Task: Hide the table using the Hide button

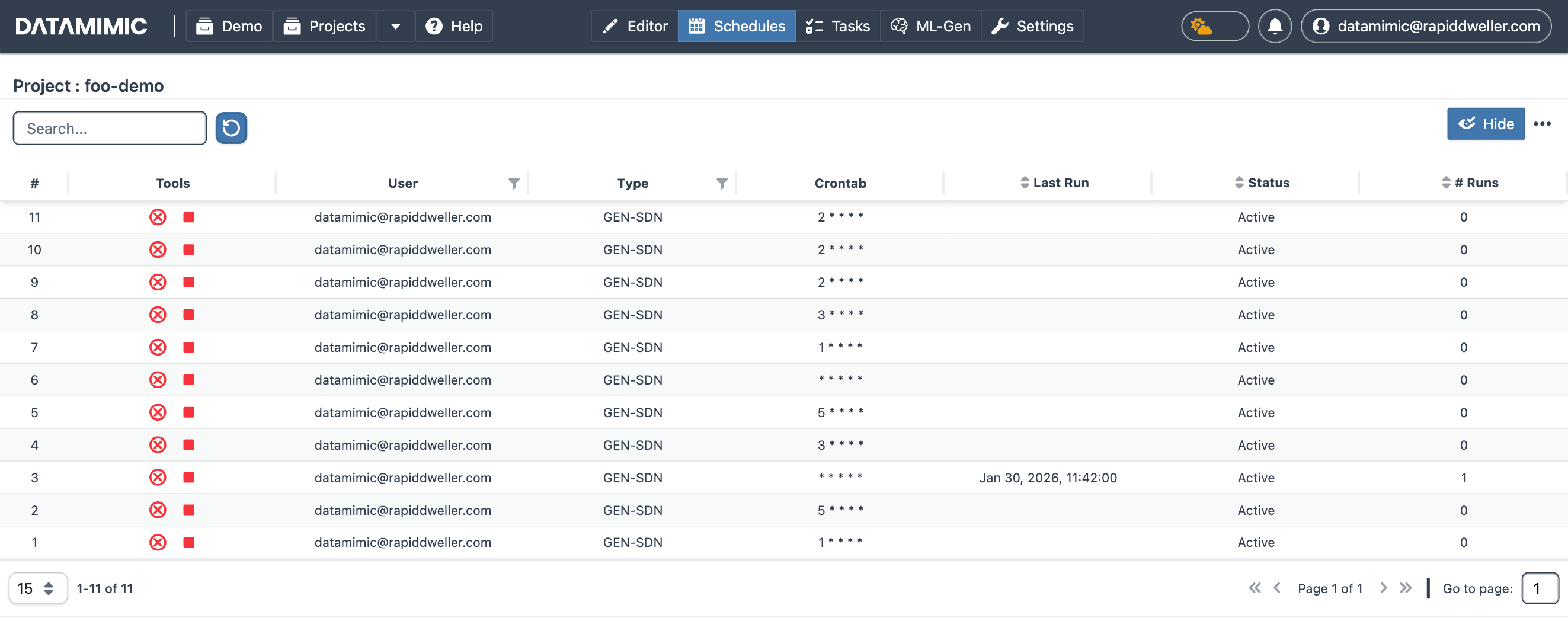Action: (x=1486, y=124)
